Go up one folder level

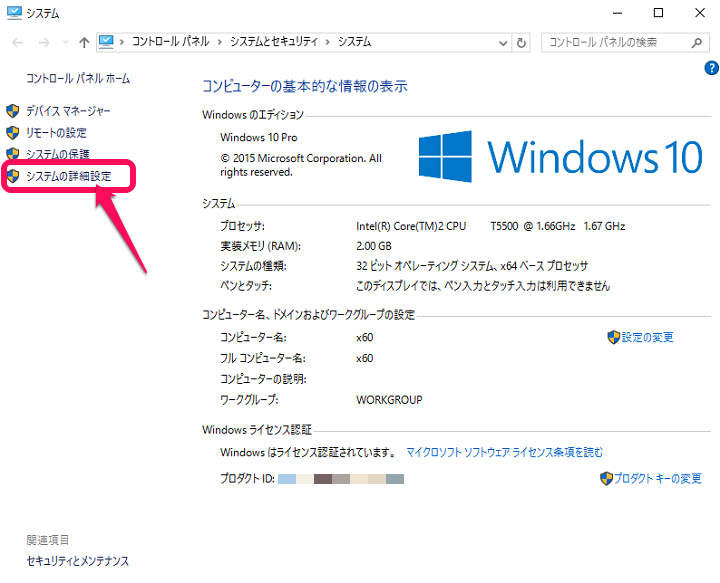pyautogui.click(x=84, y=43)
